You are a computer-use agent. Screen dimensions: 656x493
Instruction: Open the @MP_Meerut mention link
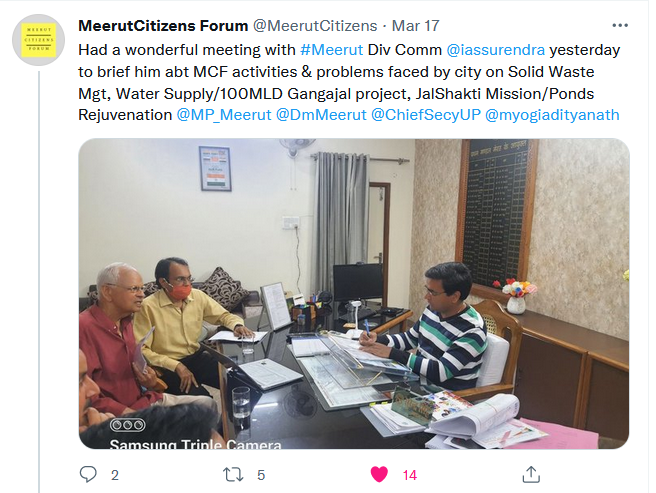coord(224,115)
